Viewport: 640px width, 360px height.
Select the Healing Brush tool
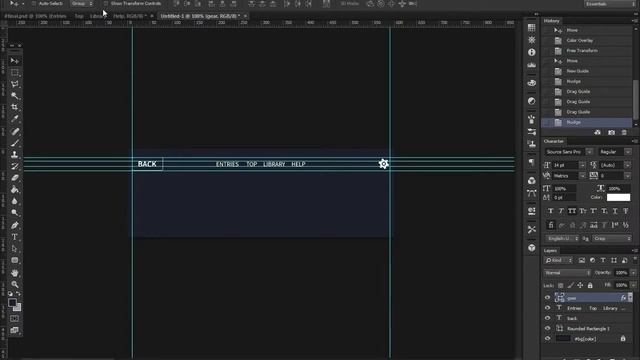tap(15, 131)
